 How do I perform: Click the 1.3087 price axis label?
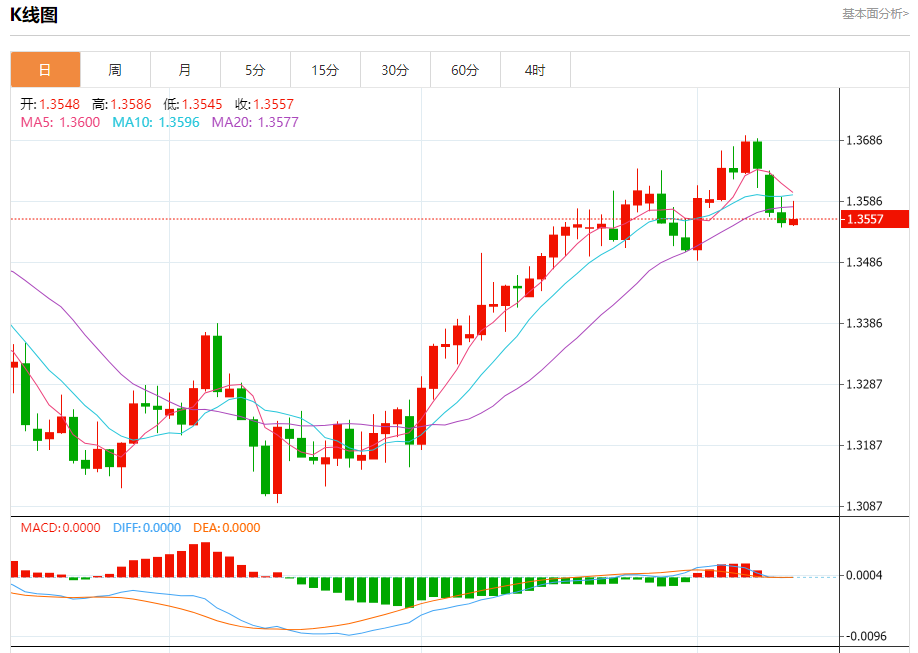point(864,506)
